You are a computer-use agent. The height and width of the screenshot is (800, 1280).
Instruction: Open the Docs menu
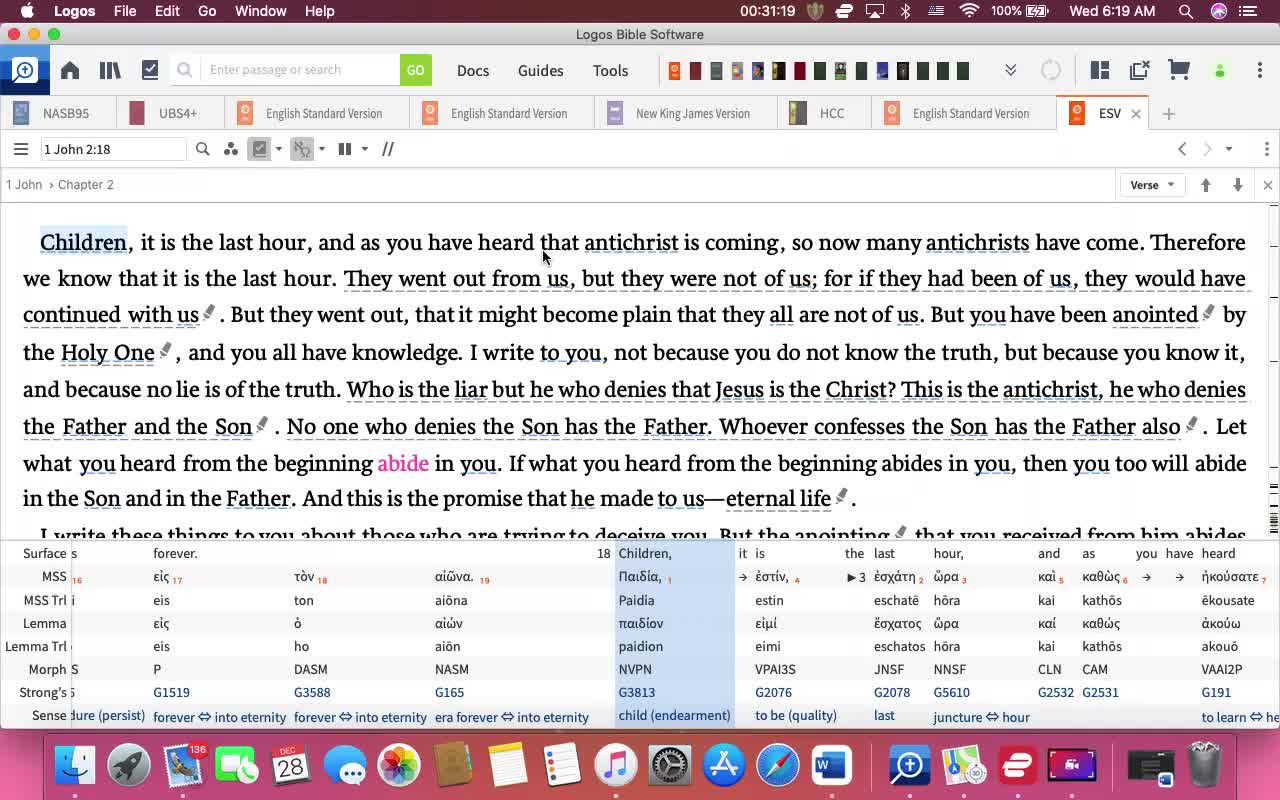coord(473,70)
